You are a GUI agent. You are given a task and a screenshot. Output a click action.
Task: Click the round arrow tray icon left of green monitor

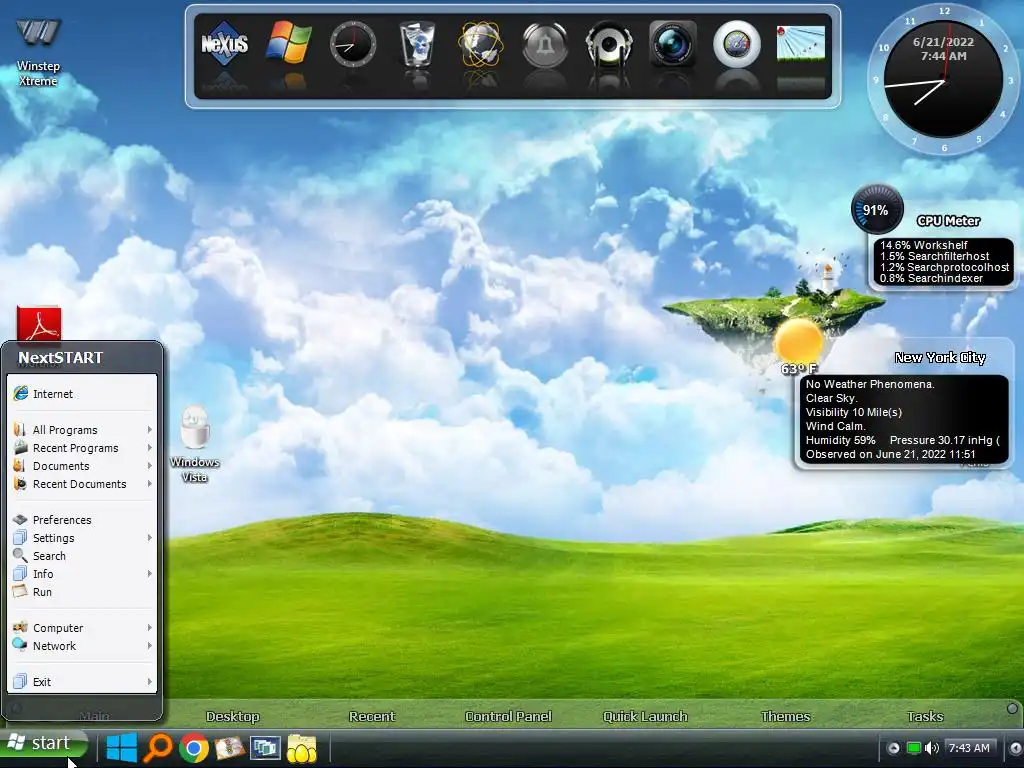(893, 748)
